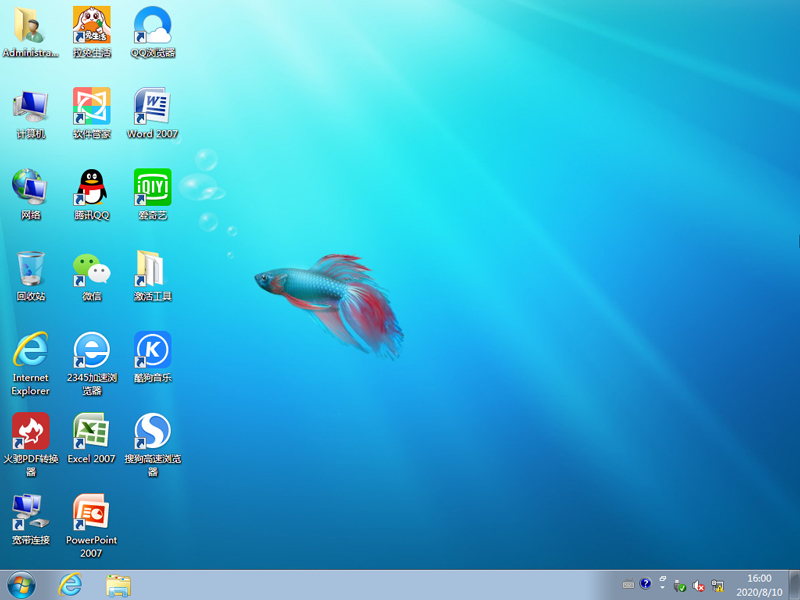Screen dimensions: 800x600
Task: Expand the language bar options arrow
Action: (662, 587)
